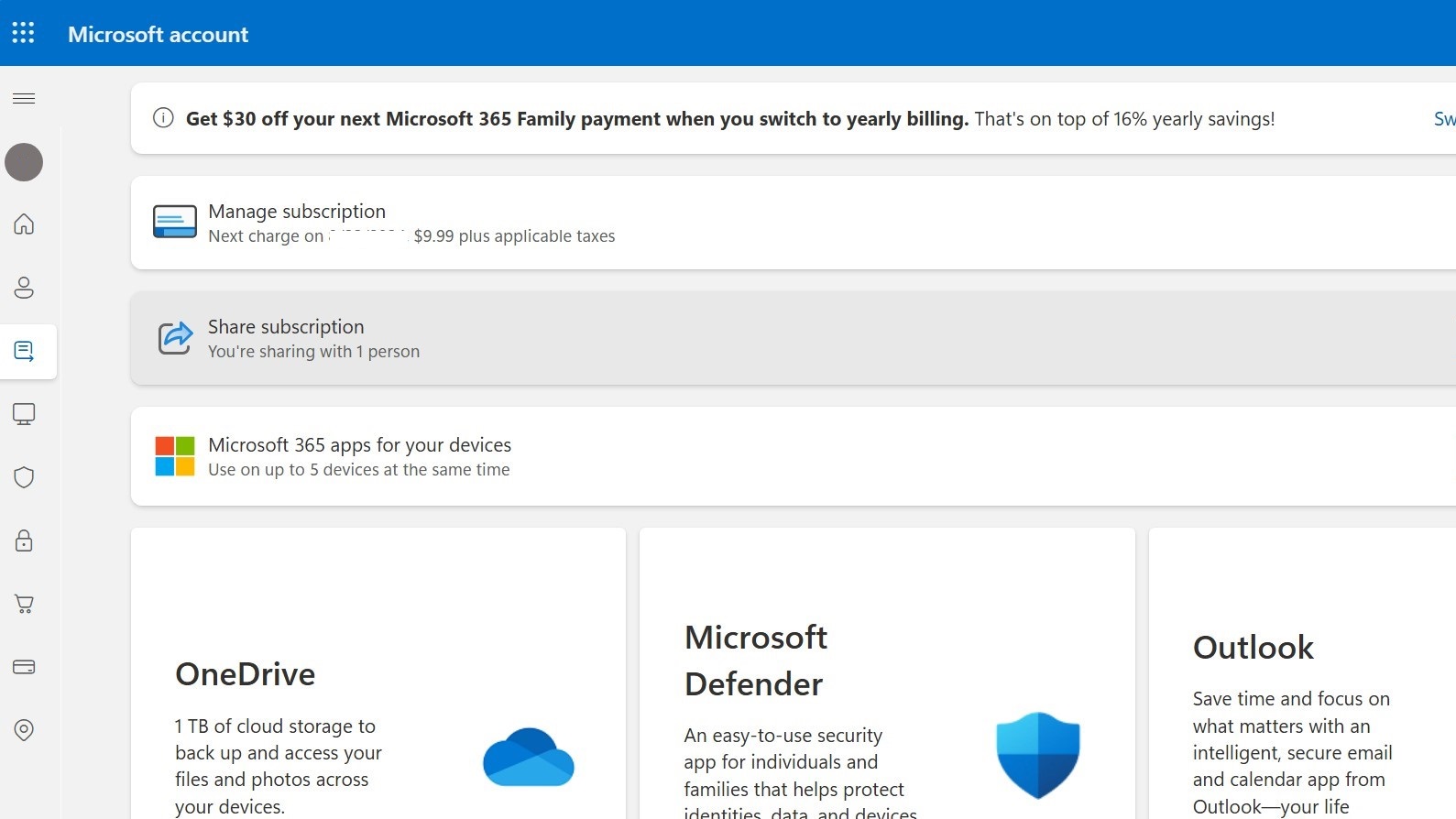
Task: Open Microsoft 365 apps for your devices
Action: pos(794,456)
